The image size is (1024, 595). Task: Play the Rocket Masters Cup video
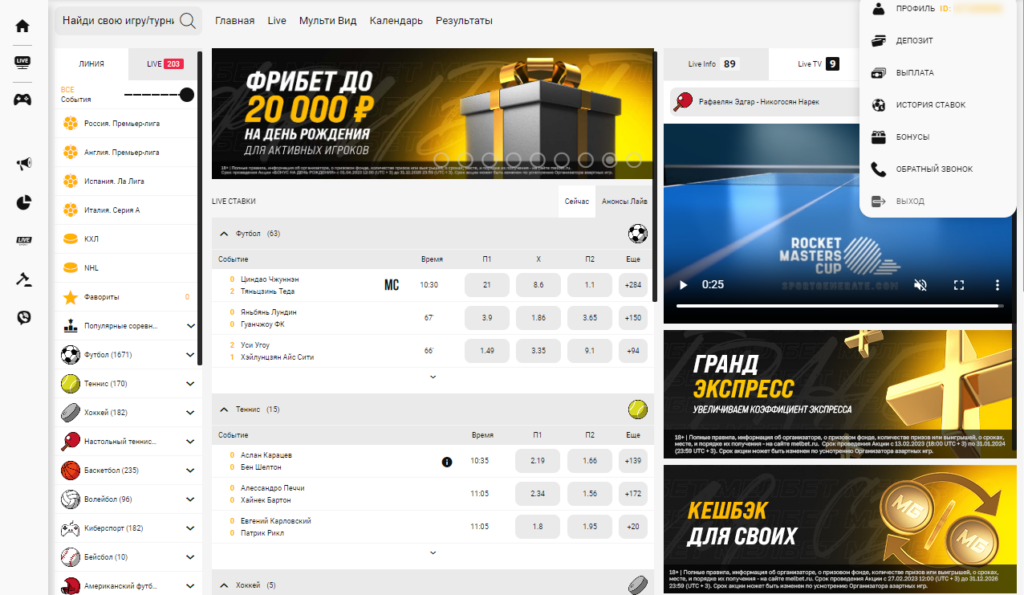683,285
